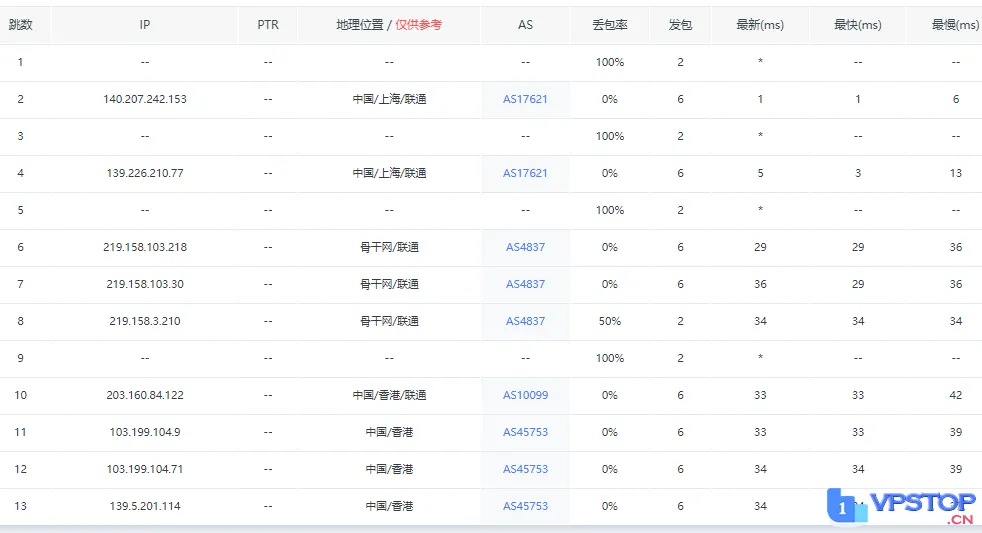Click slowest value 13 in hop 4
The height and width of the screenshot is (533, 982).
tap(955, 173)
